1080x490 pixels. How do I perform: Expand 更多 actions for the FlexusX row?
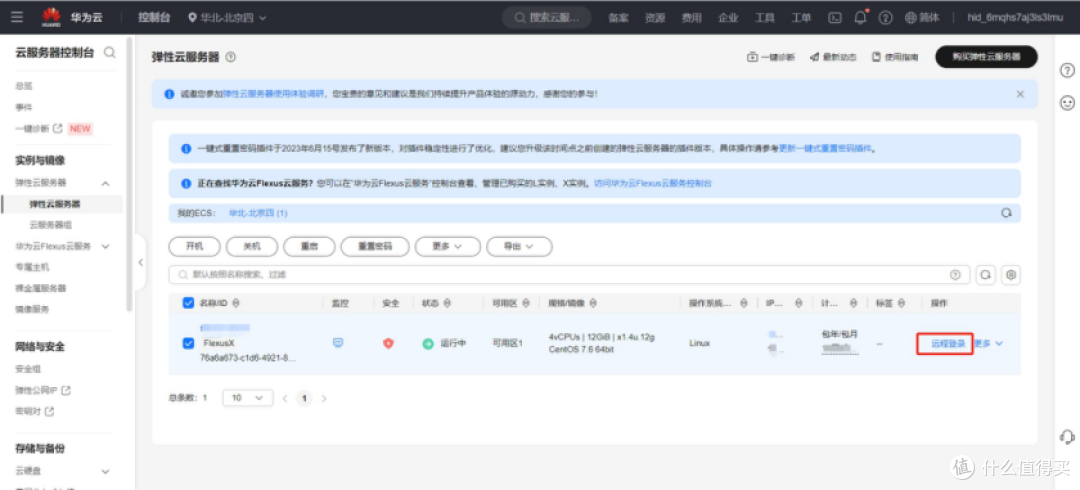989,343
